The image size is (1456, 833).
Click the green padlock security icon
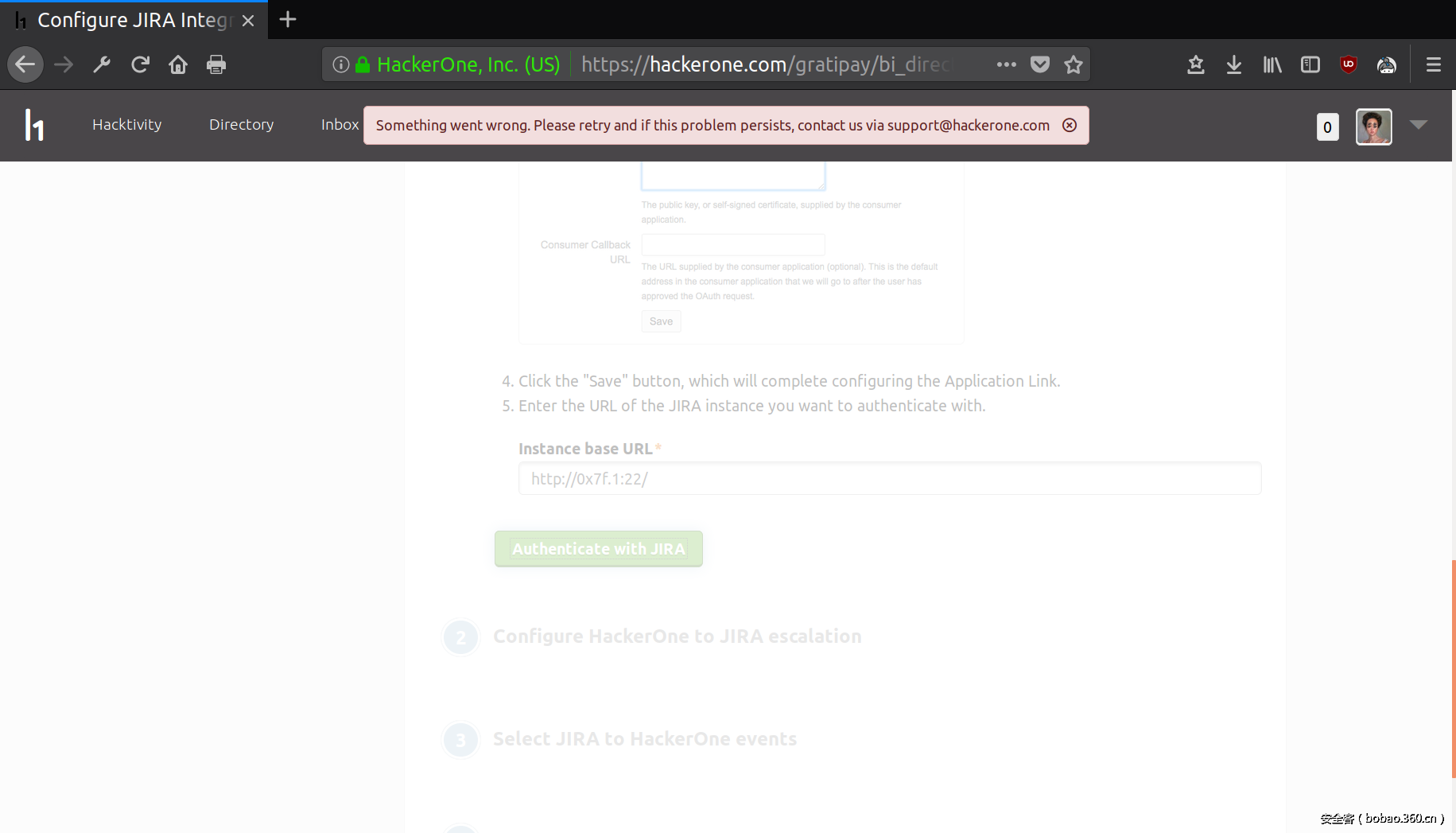363,64
